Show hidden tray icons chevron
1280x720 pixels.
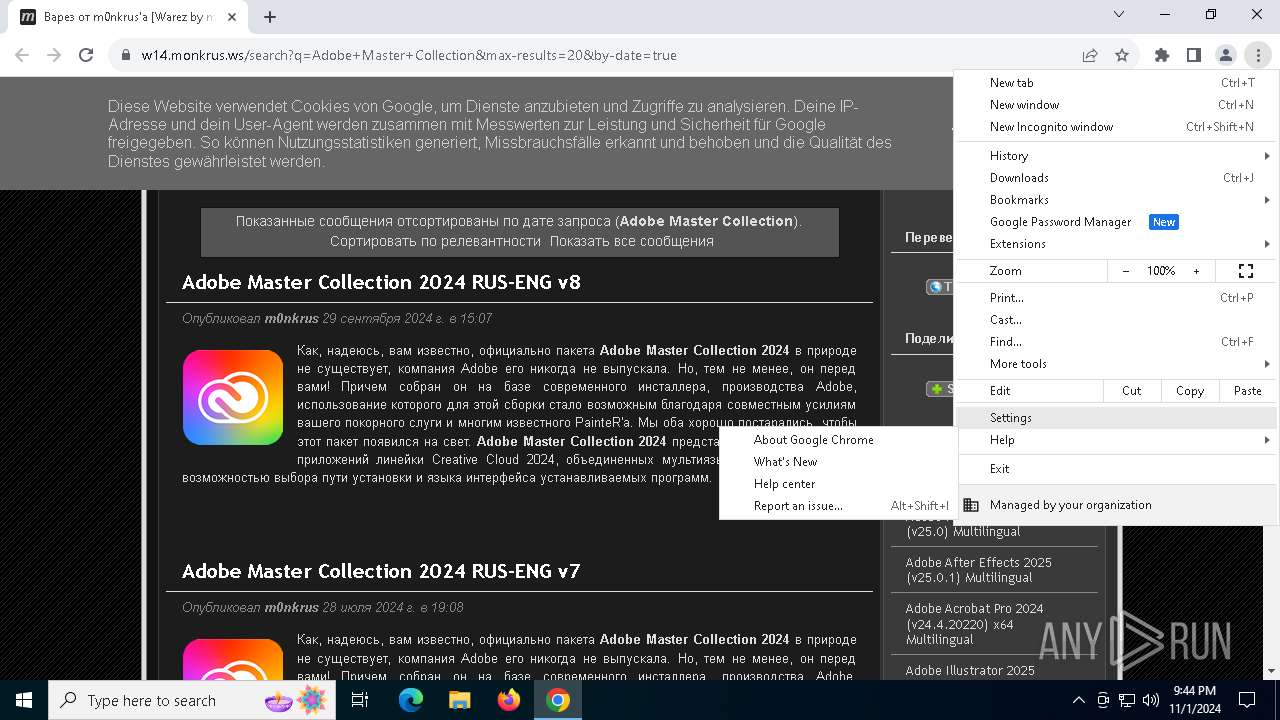click(1078, 700)
